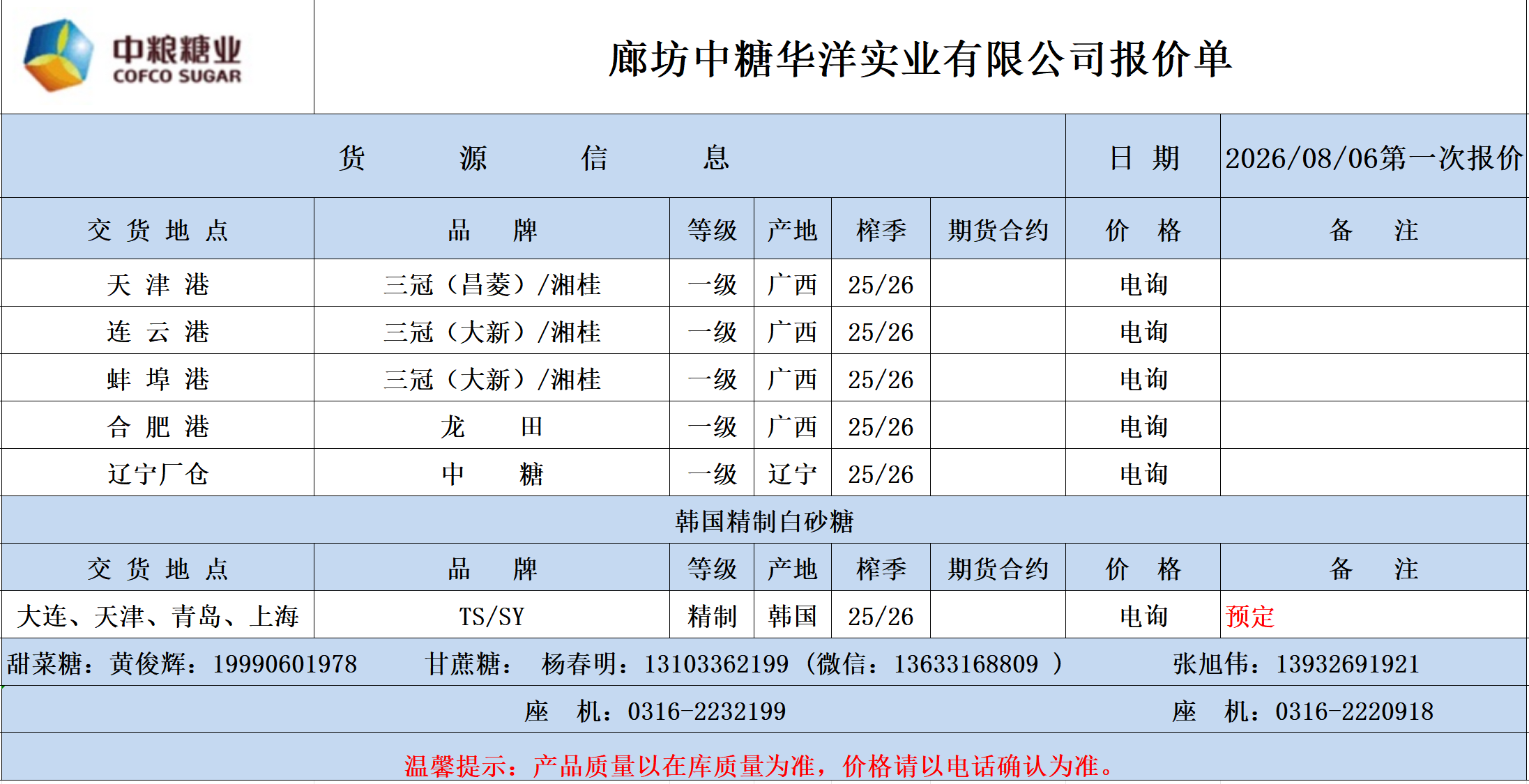Click 电询 price in the 连云港 row

[x=1143, y=331]
